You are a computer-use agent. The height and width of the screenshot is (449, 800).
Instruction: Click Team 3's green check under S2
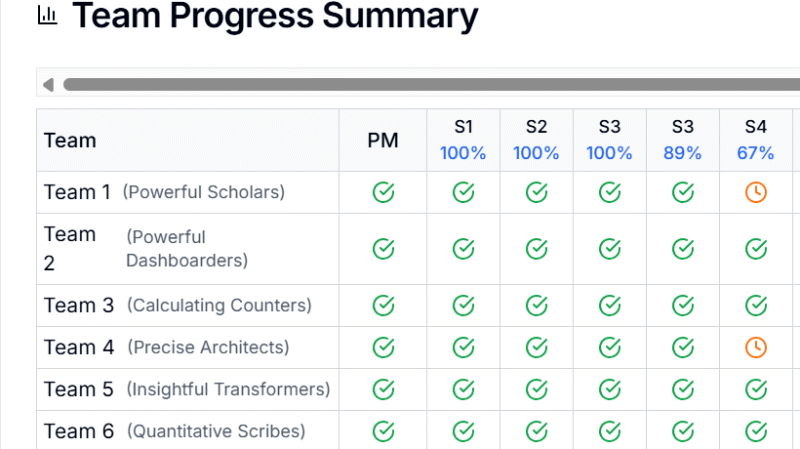click(537, 305)
